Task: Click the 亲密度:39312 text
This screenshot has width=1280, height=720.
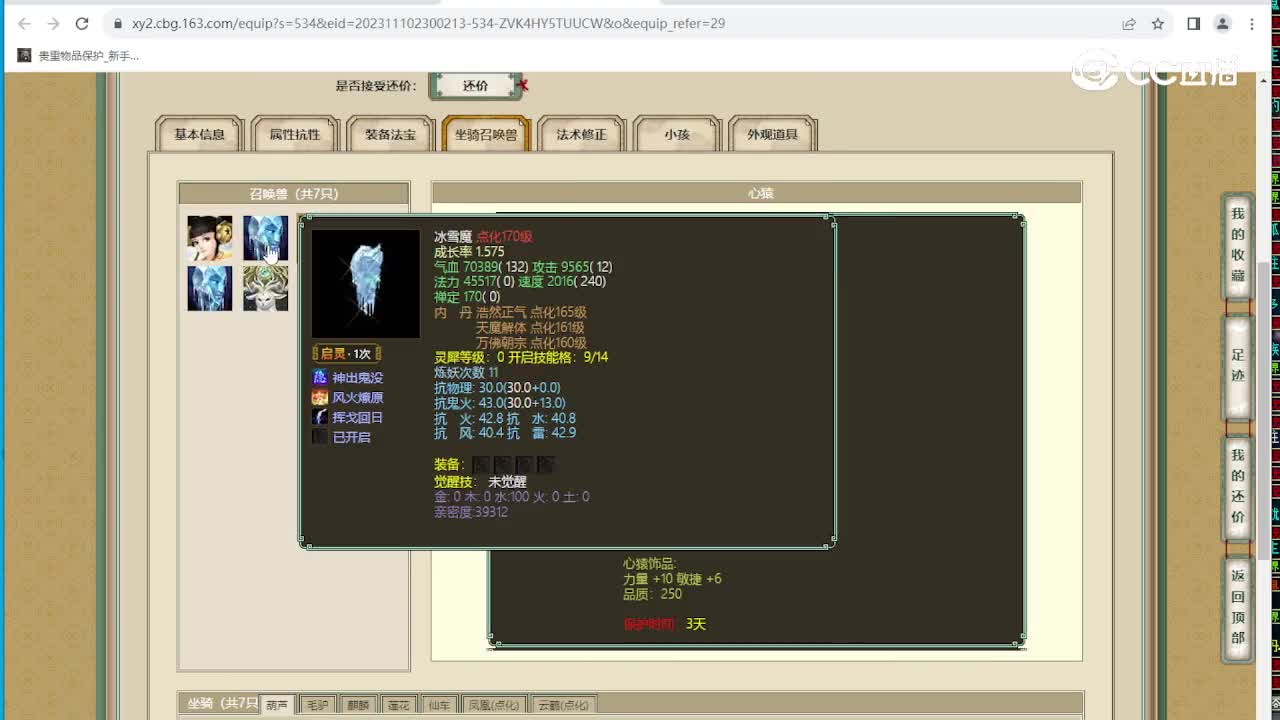Action: (x=471, y=512)
